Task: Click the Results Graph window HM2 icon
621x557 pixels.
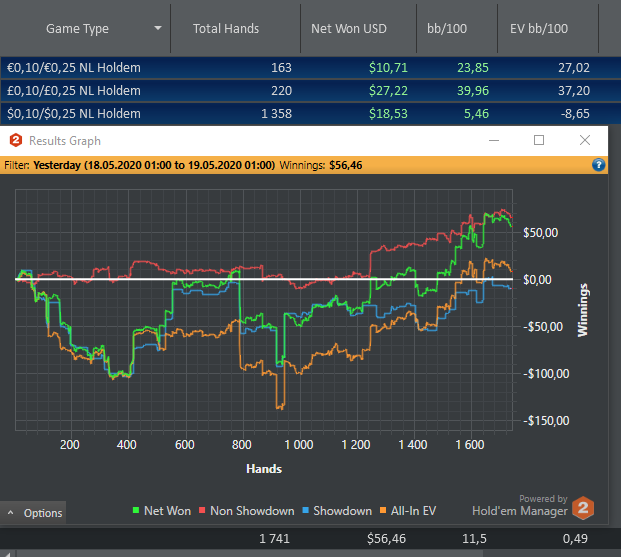Action: coord(16,140)
